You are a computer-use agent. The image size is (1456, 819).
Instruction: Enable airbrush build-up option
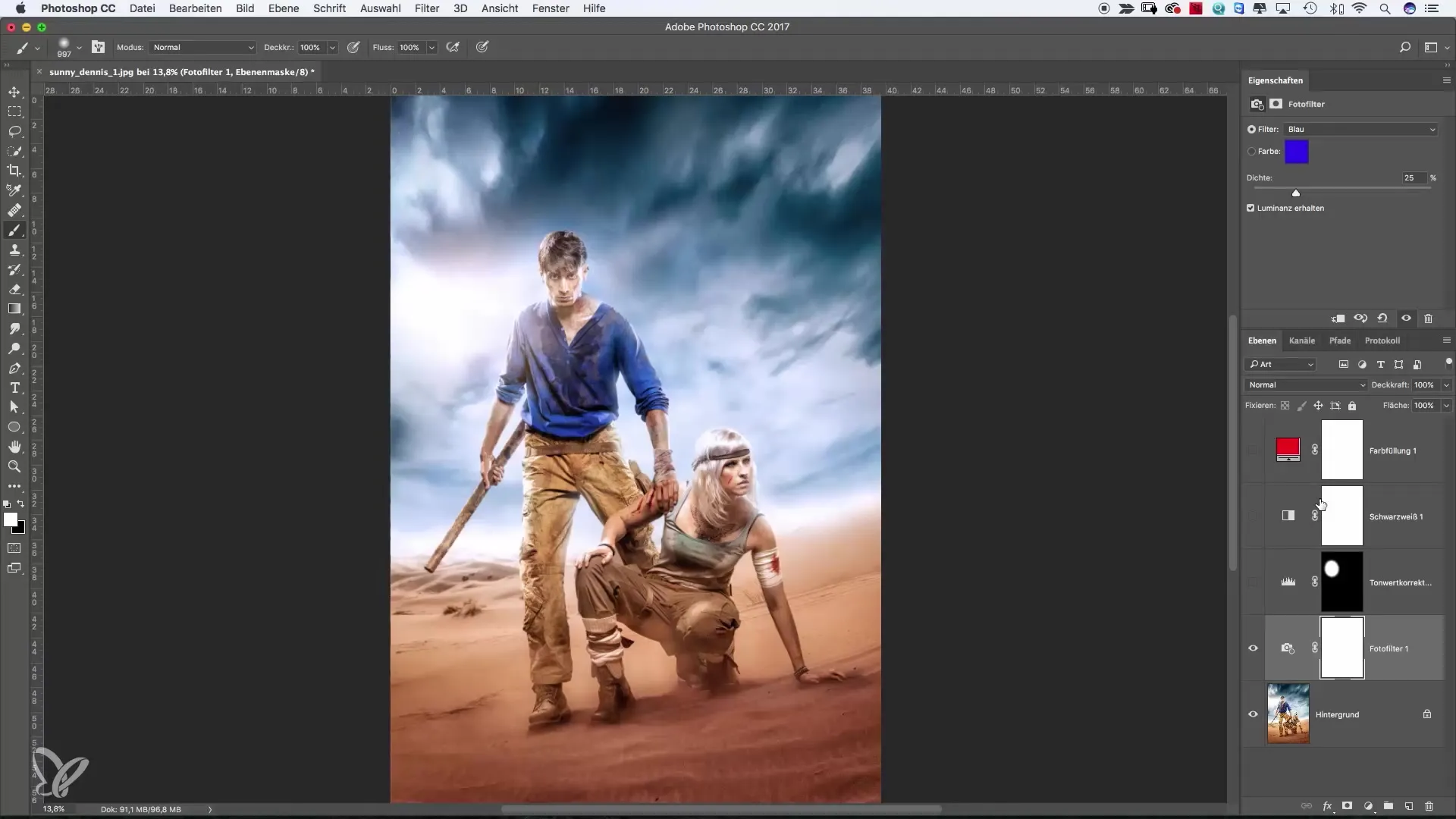coord(453,47)
